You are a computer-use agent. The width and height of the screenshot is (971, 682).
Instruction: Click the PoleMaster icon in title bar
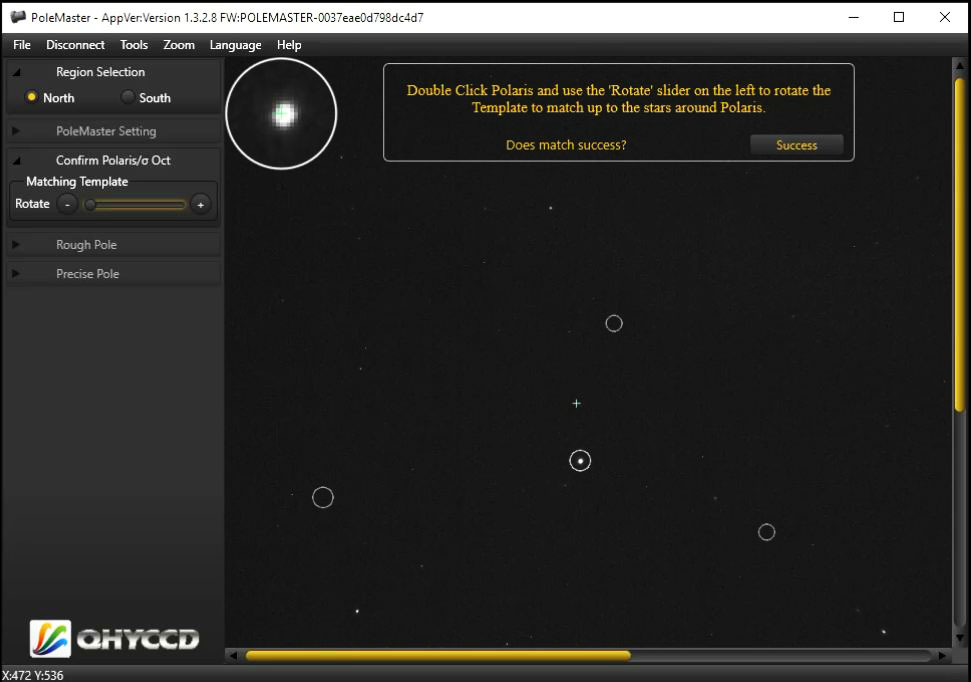click(x=18, y=17)
